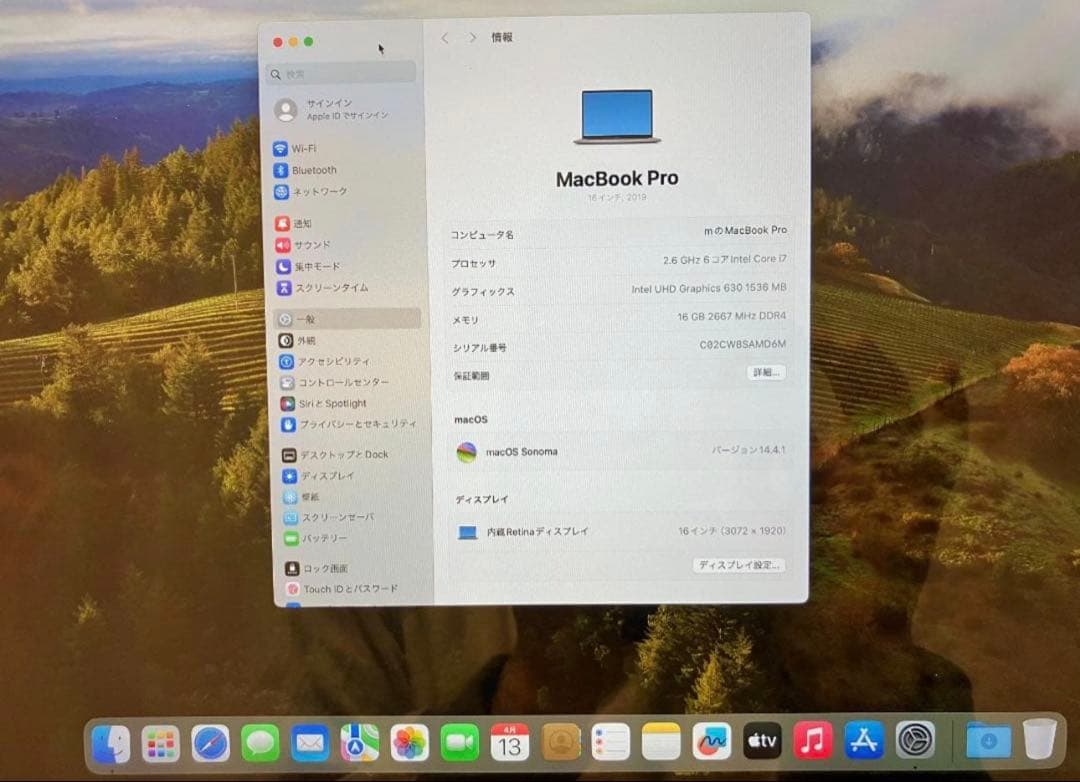The image size is (1080, 782).
Task: Select ネットワーク in the sidebar
Action: [310, 192]
